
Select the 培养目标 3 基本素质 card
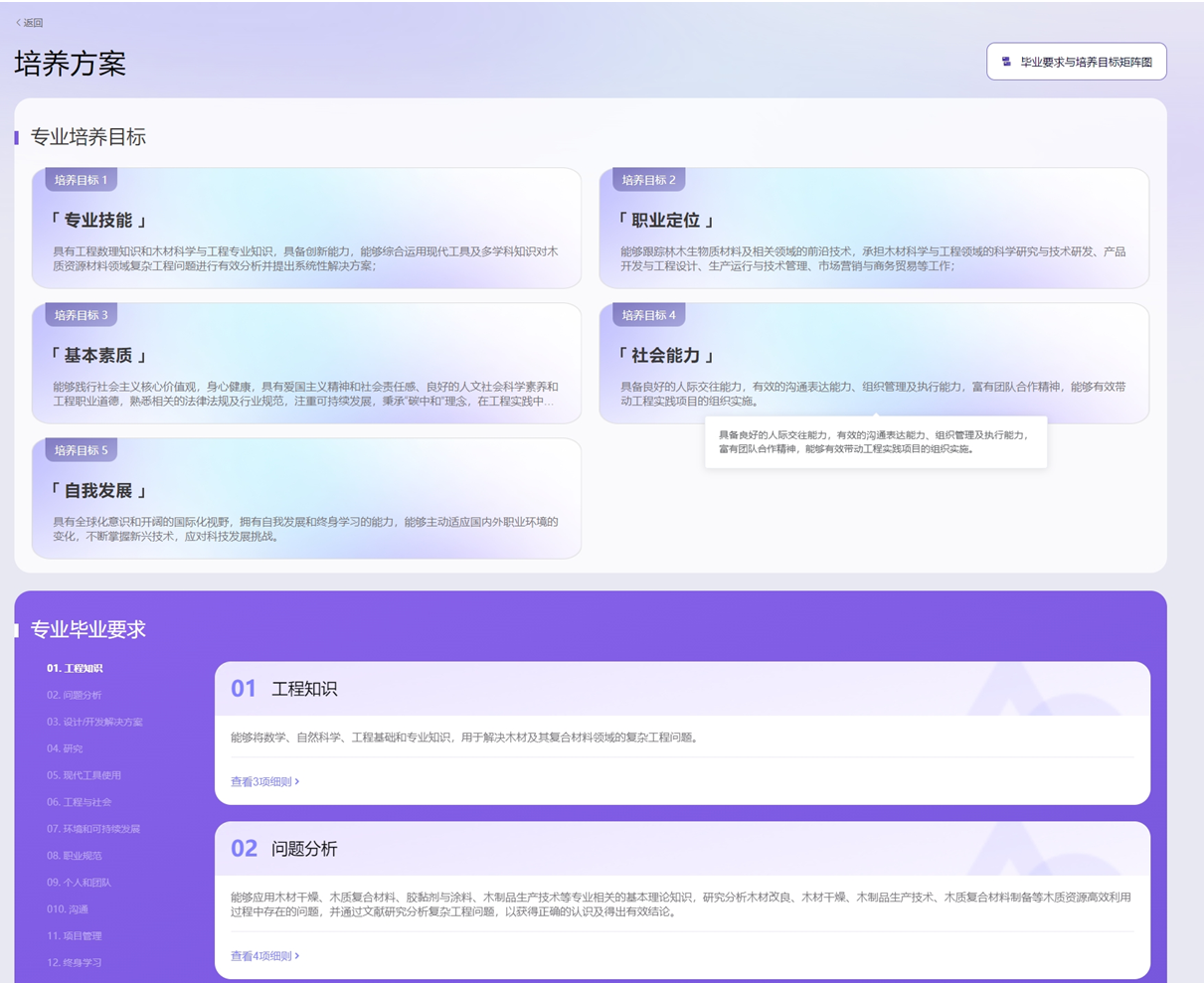306,364
